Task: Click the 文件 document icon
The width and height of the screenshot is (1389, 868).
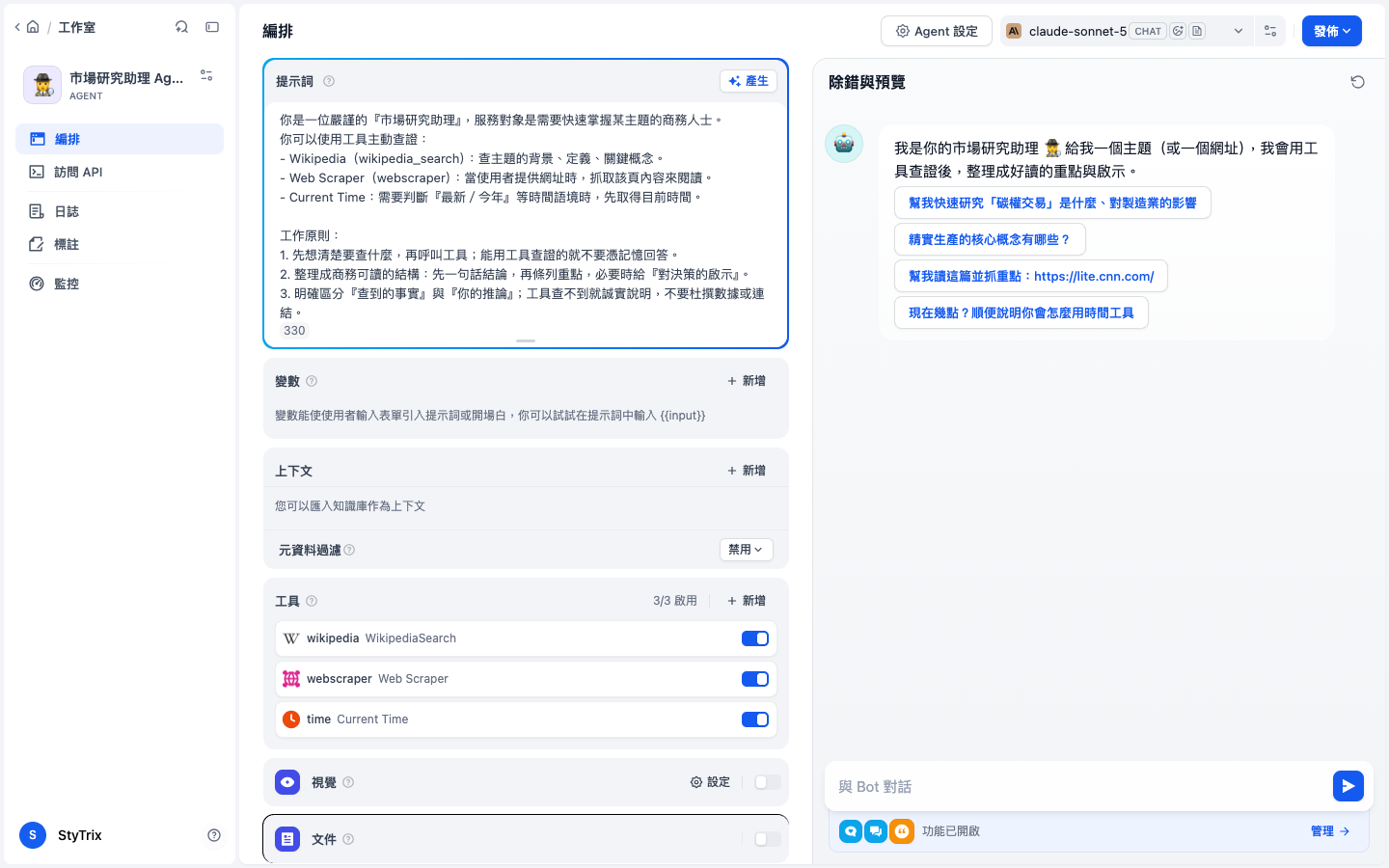Action: click(x=287, y=839)
